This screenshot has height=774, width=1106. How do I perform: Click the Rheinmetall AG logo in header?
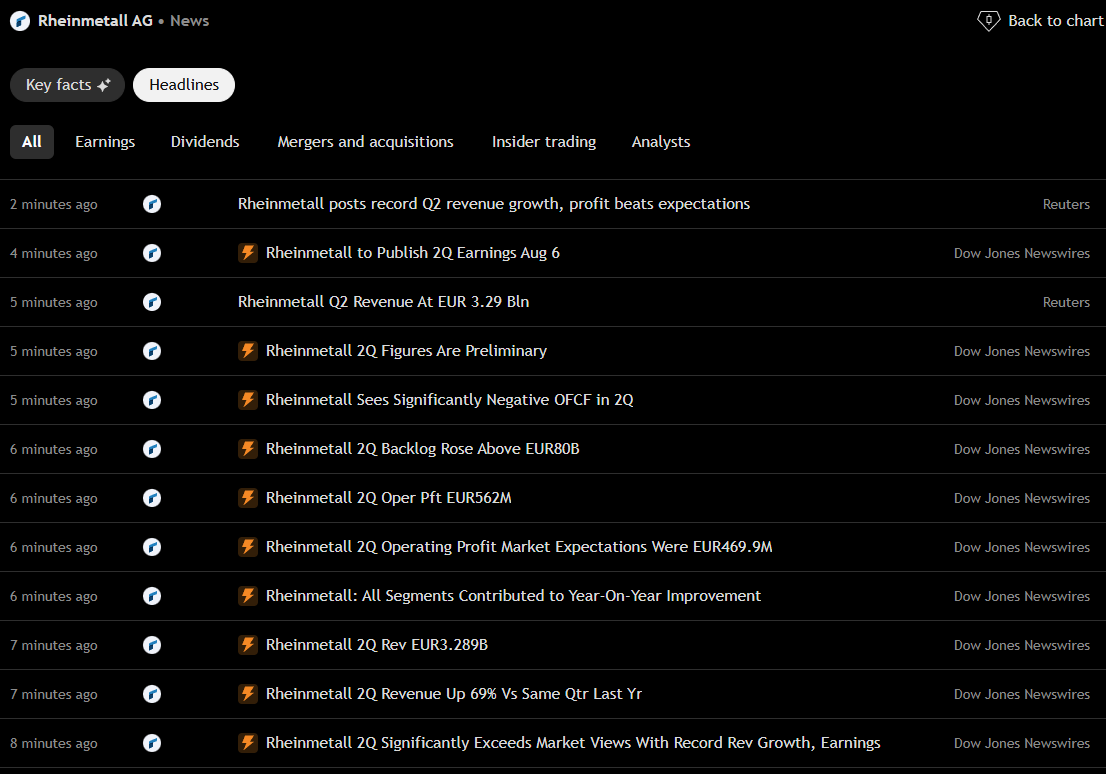20,21
